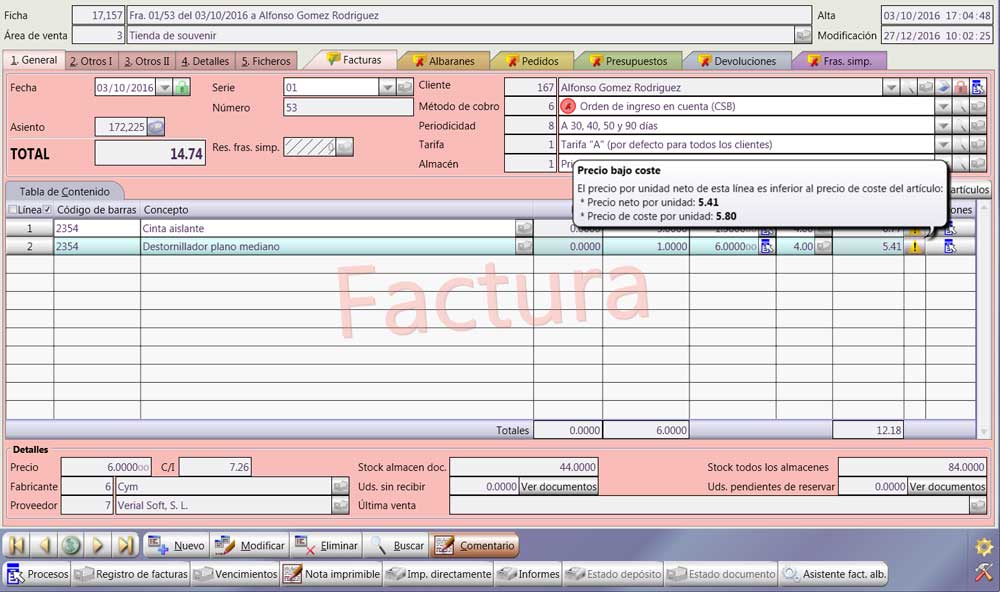Jump to the last record arrow
1000x592 pixels.
tap(126, 546)
